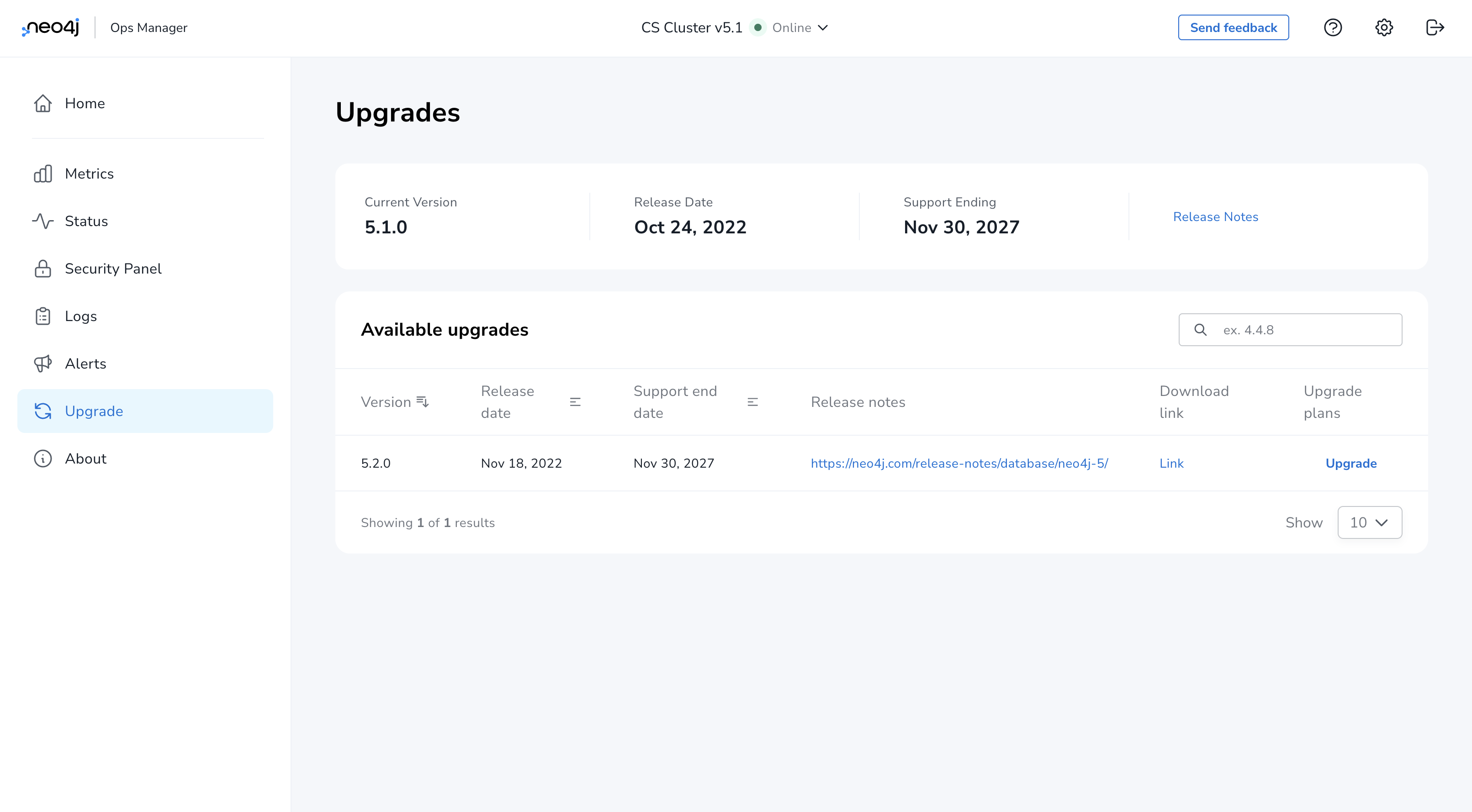Click the Support end date sort icon
1472x812 pixels.
pyautogui.click(x=752, y=402)
